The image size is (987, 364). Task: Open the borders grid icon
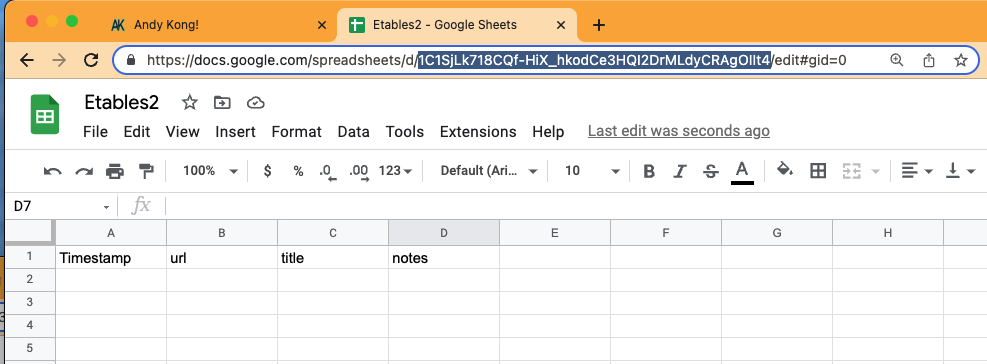818,171
